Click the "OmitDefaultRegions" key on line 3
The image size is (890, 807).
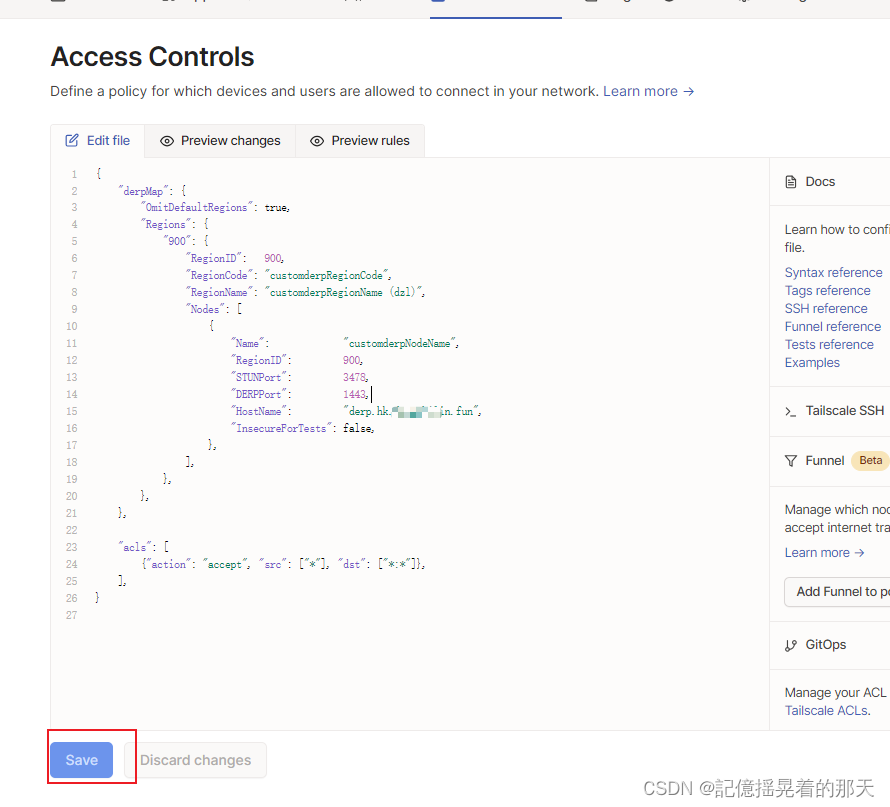196,208
